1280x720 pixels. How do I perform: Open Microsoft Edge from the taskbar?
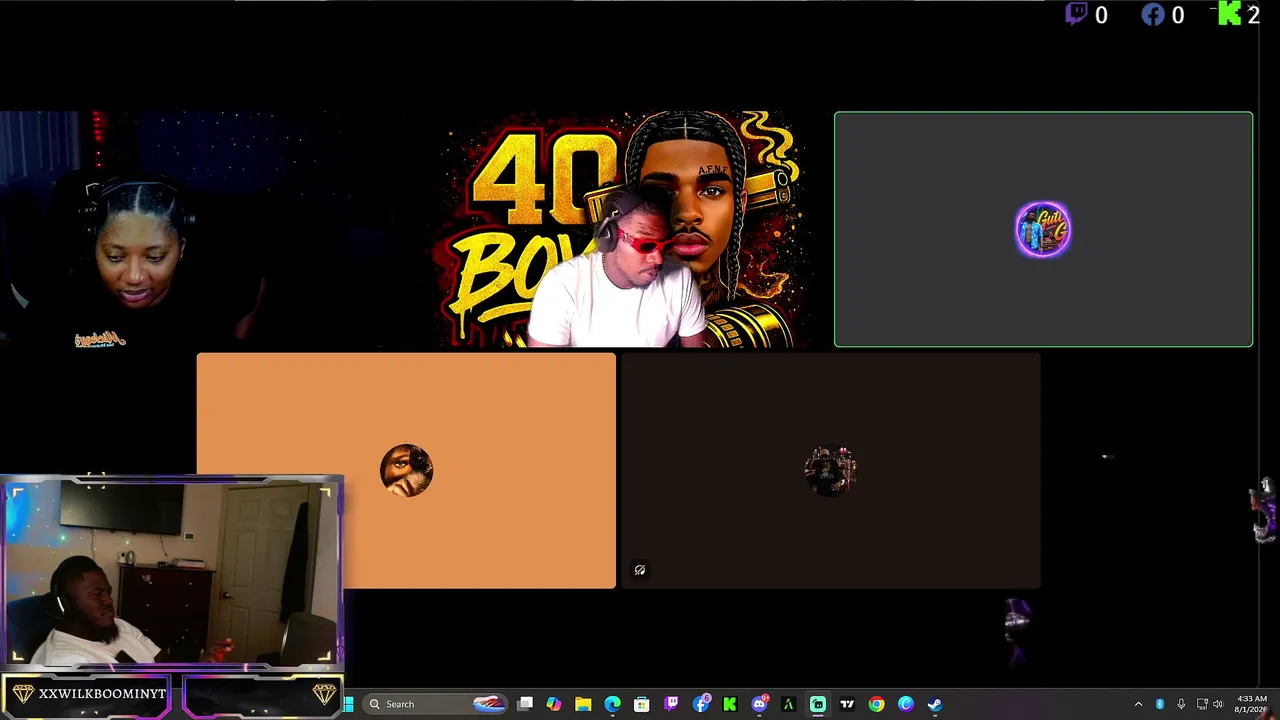pos(612,704)
